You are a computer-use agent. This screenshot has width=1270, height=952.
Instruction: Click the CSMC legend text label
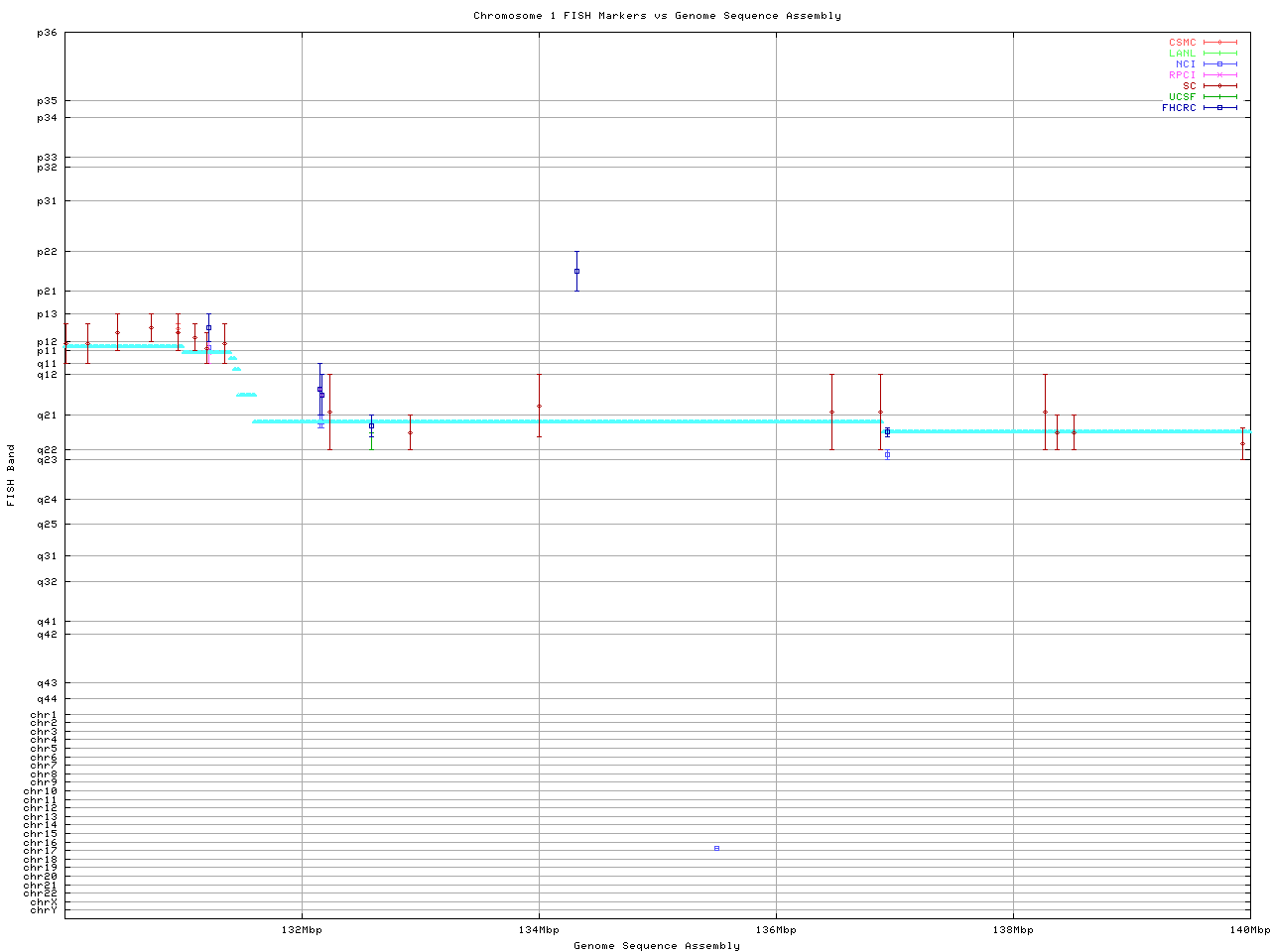click(1182, 43)
